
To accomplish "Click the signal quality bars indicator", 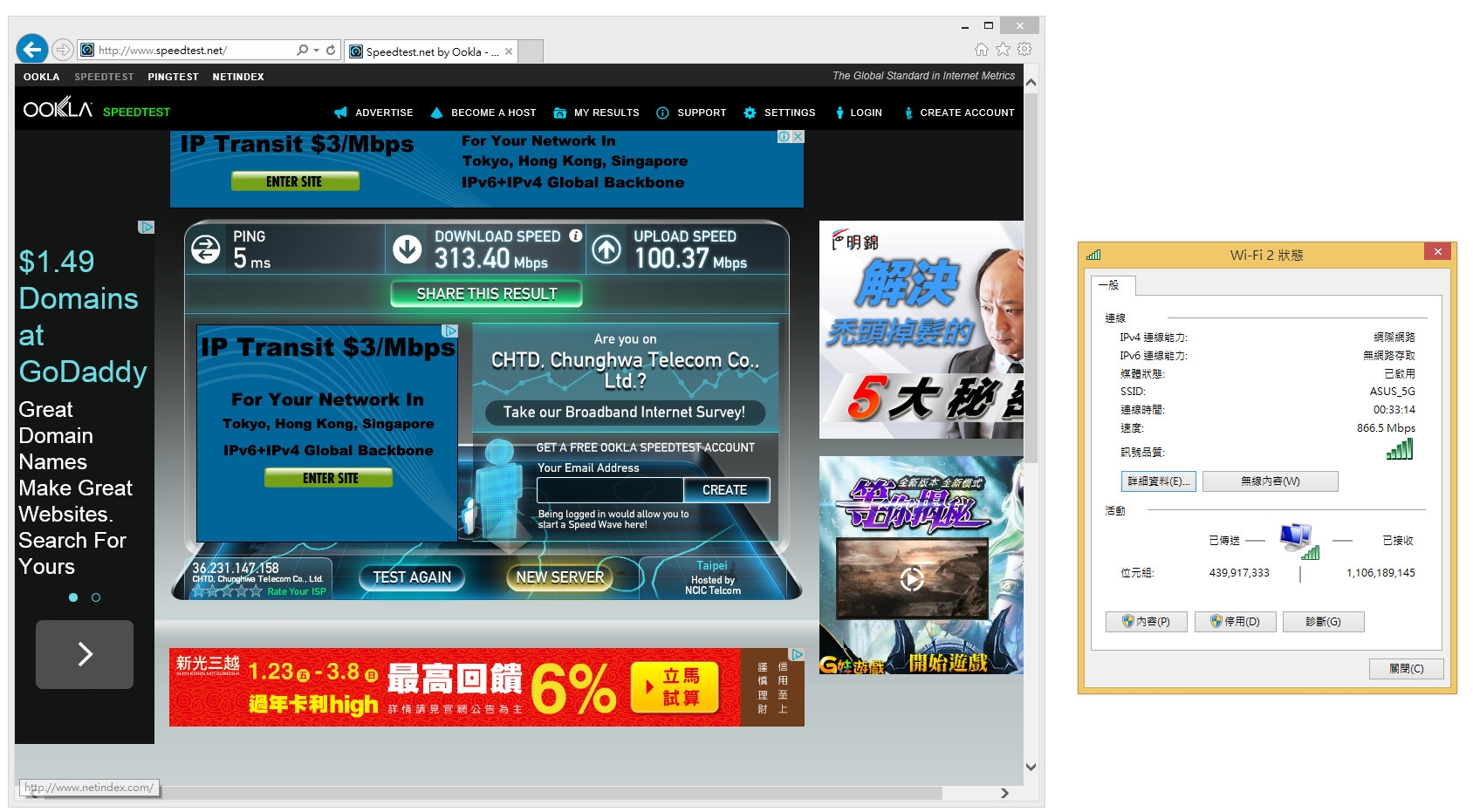I will tap(1399, 449).
